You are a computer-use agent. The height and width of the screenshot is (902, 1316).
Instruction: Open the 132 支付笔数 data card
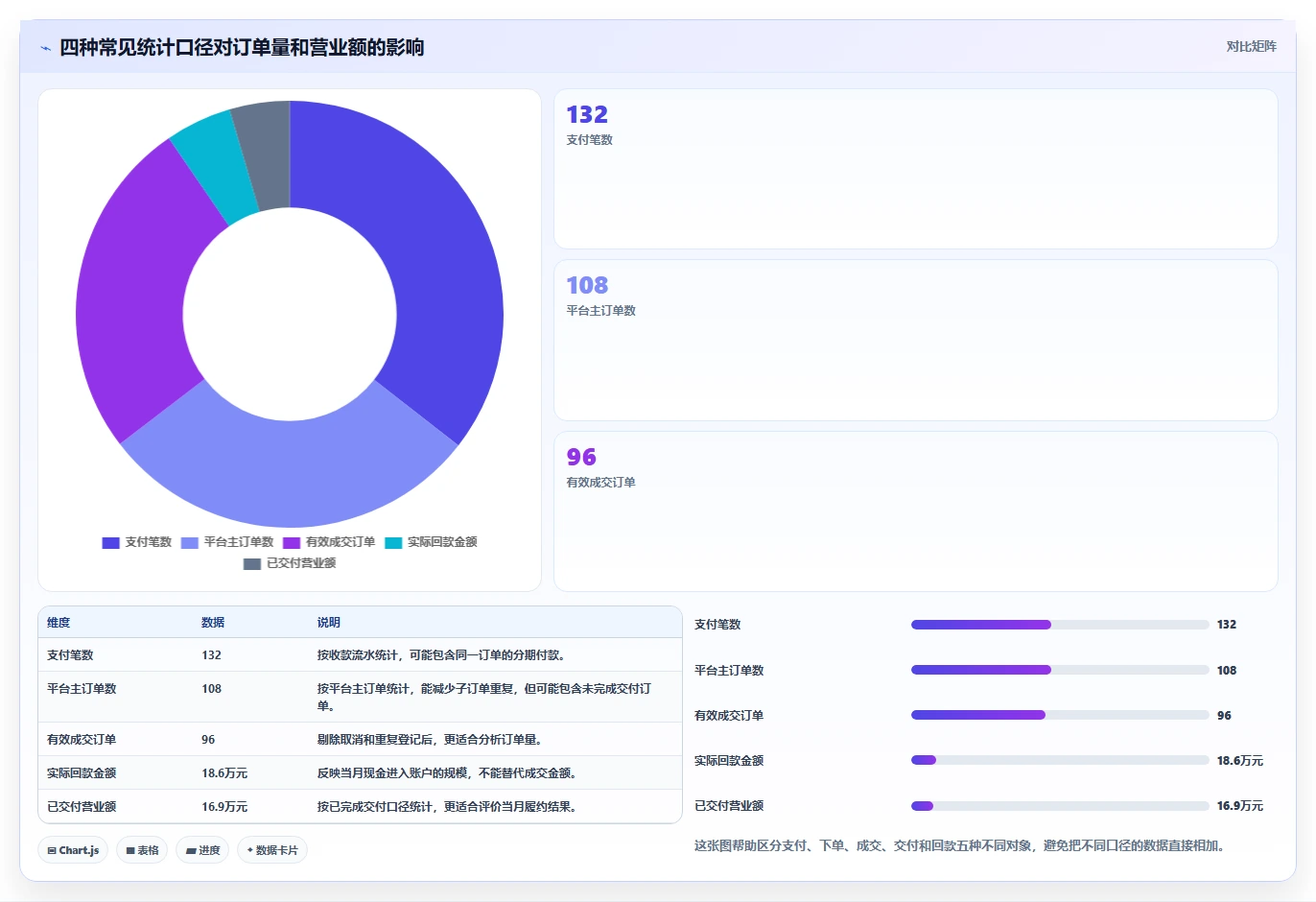(915, 169)
